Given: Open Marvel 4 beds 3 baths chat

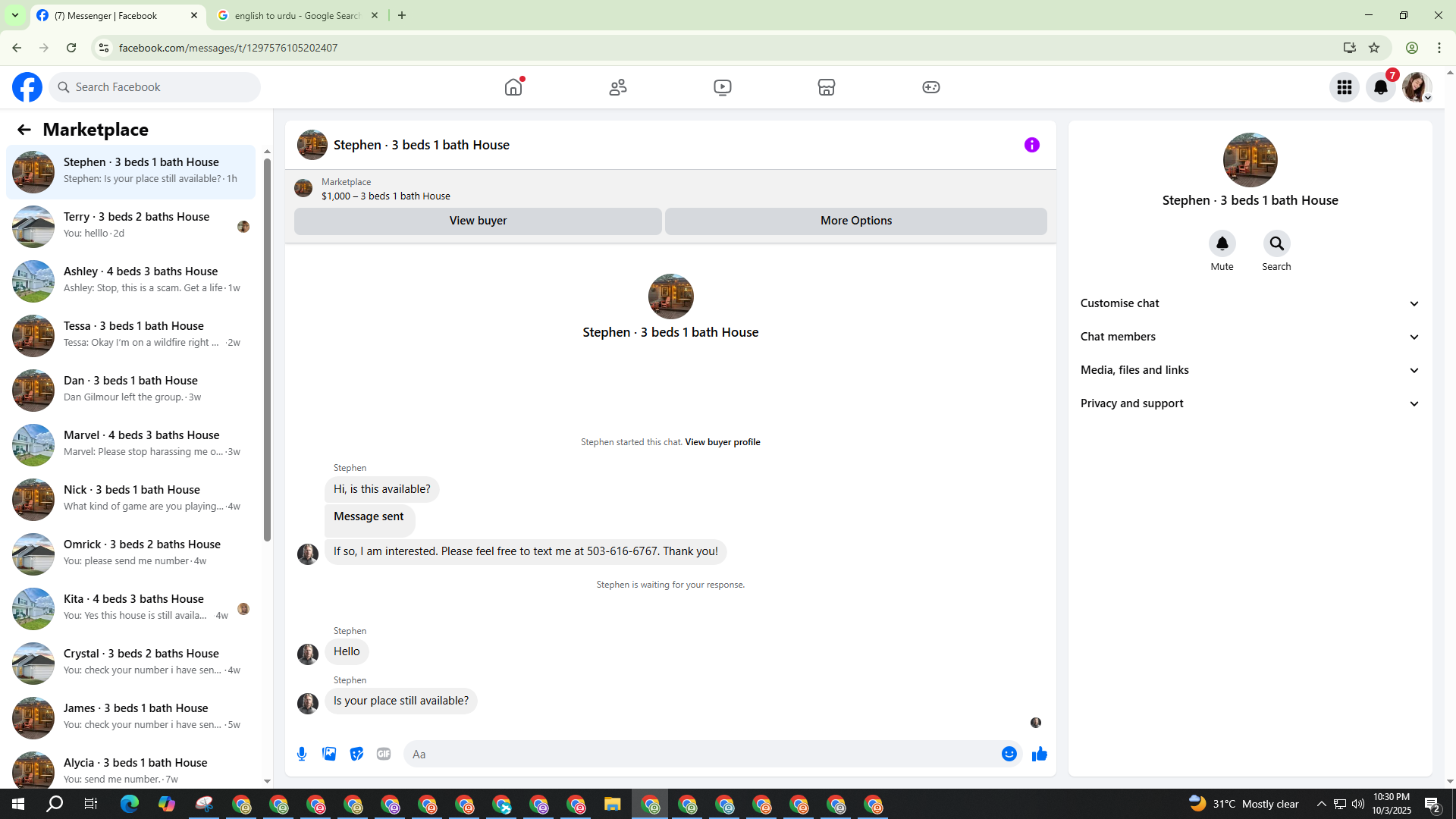Looking at the screenshot, I should [130, 445].
